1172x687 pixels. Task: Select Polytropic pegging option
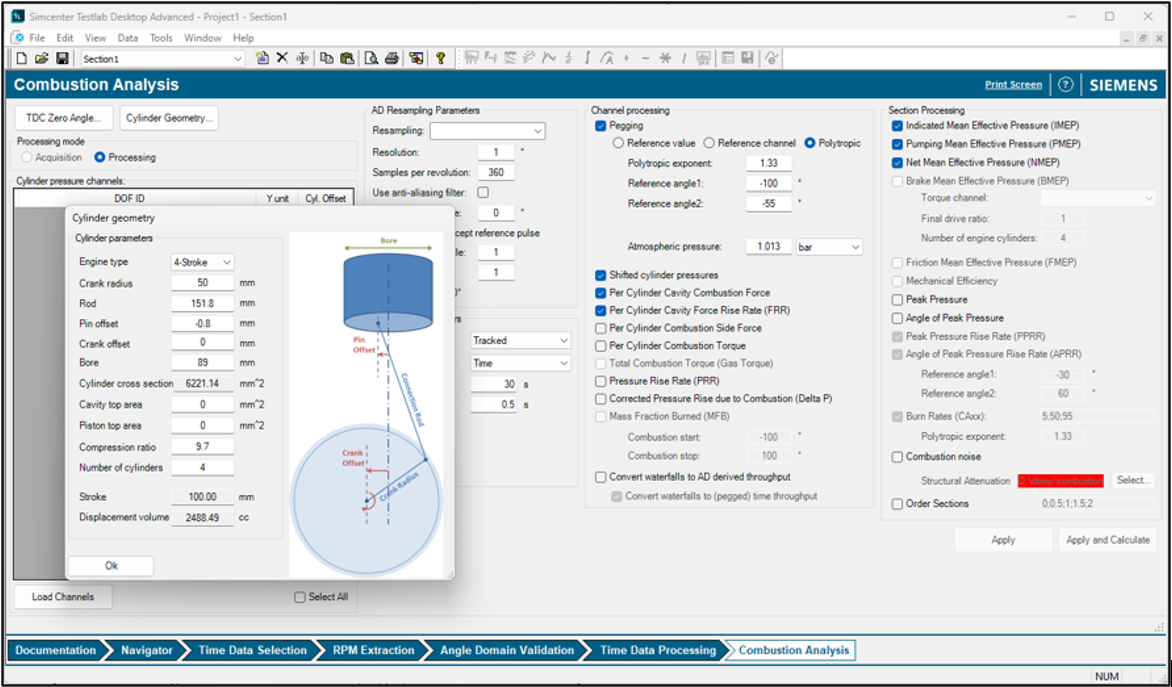[810, 143]
